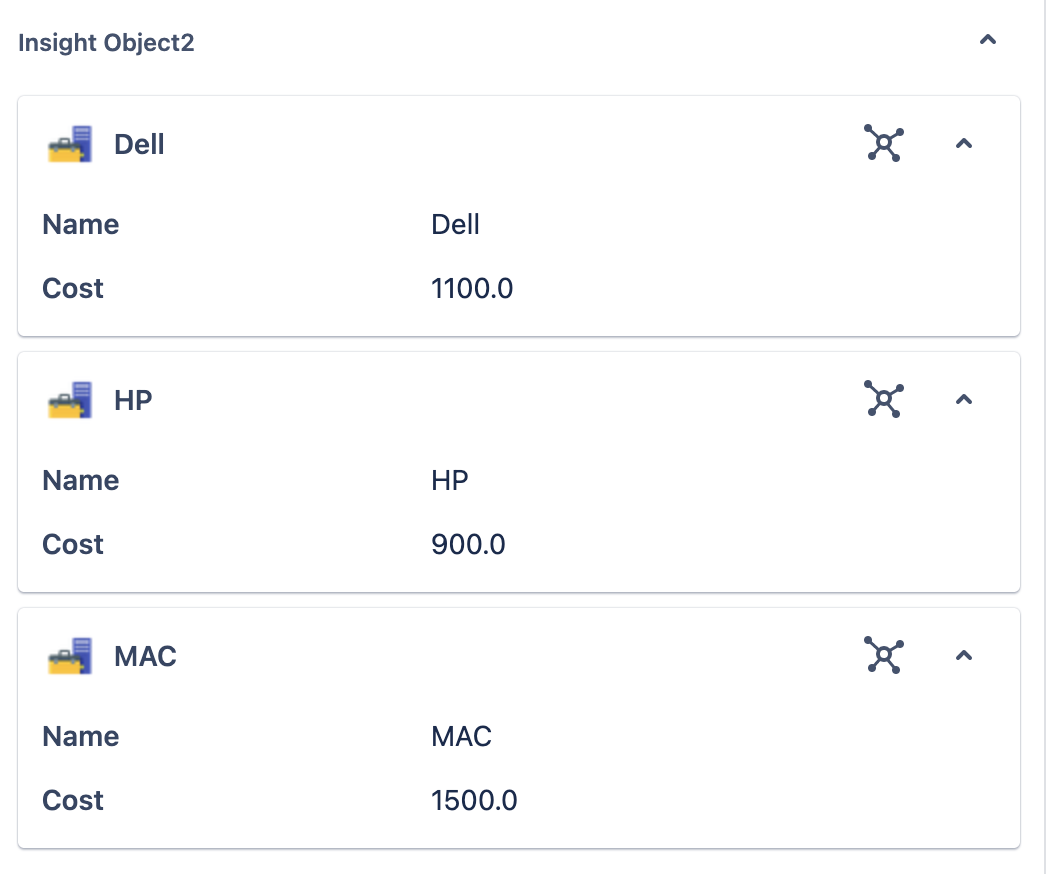This screenshot has height=874, width=1064.
Task: Click the HP object type icon
Action: pos(70,401)
